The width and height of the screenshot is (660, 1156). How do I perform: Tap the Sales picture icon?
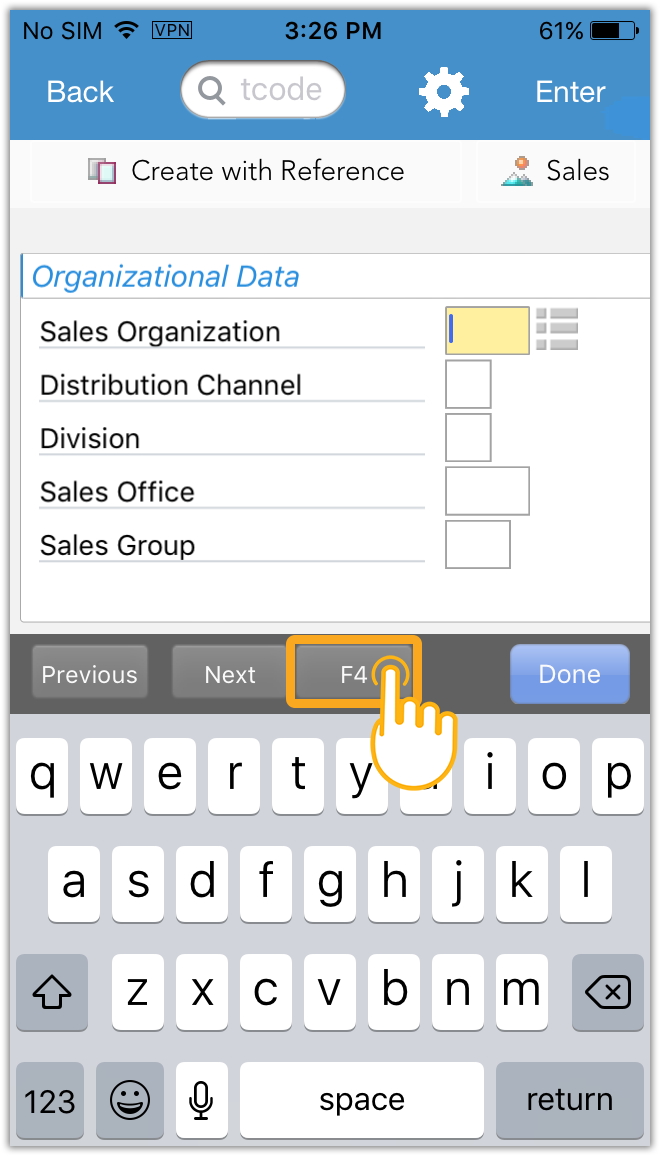(517, 171)
